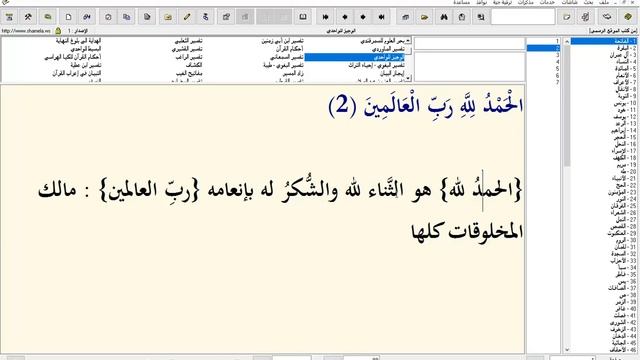The height and width of the screenshot is (360, 640).
Task: Select surah 5 - المائدة in the list
Action: click(x=603, y=69)
